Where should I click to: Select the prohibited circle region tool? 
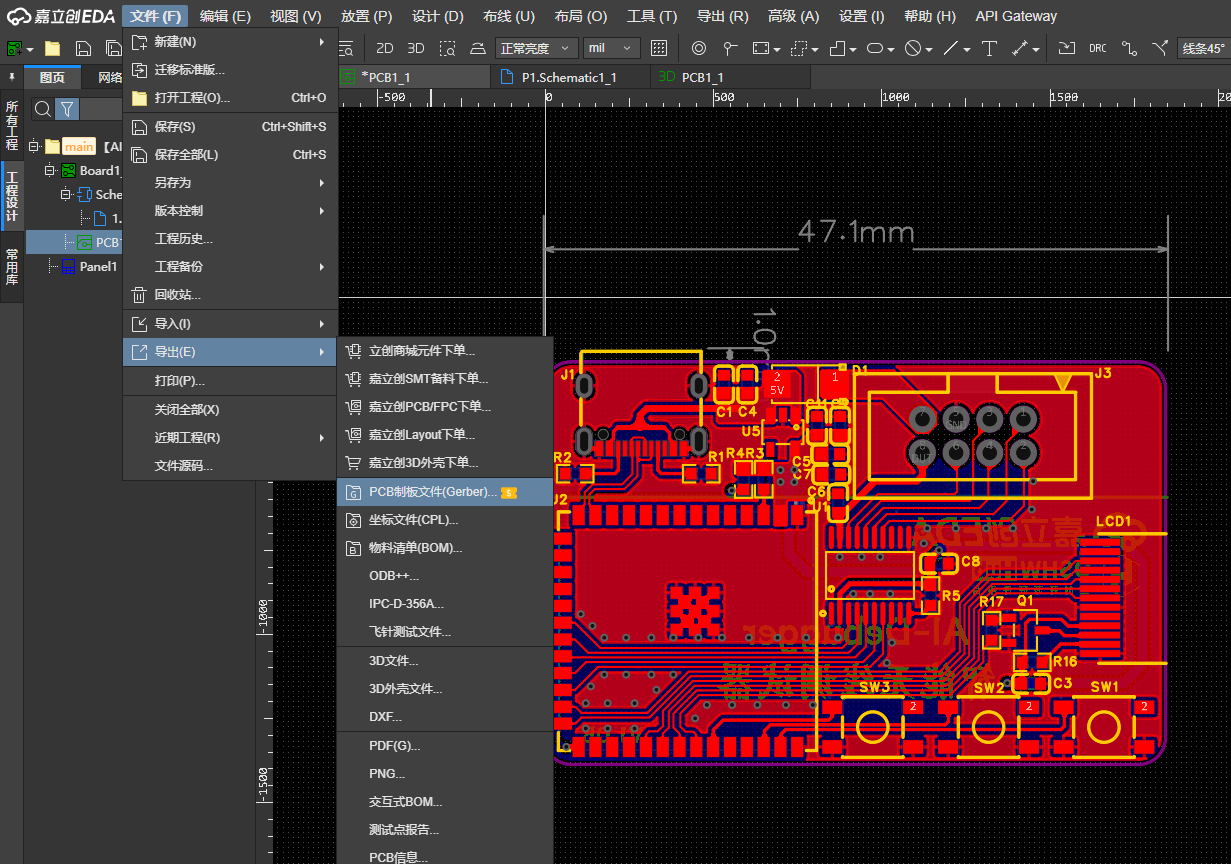click(912, 48)
